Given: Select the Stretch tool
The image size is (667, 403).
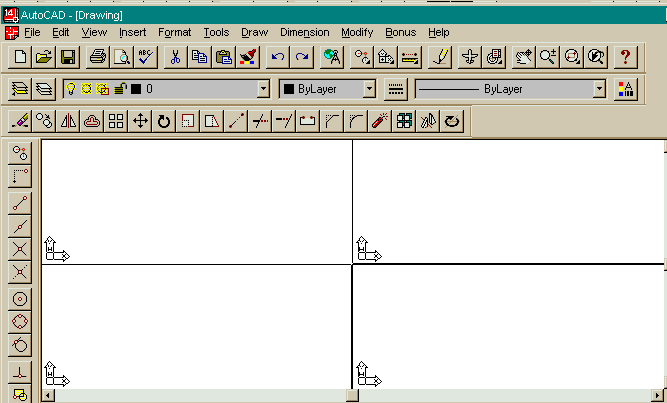Looking at the screenshot, I should pyautogui.click(x=212, y=121).
